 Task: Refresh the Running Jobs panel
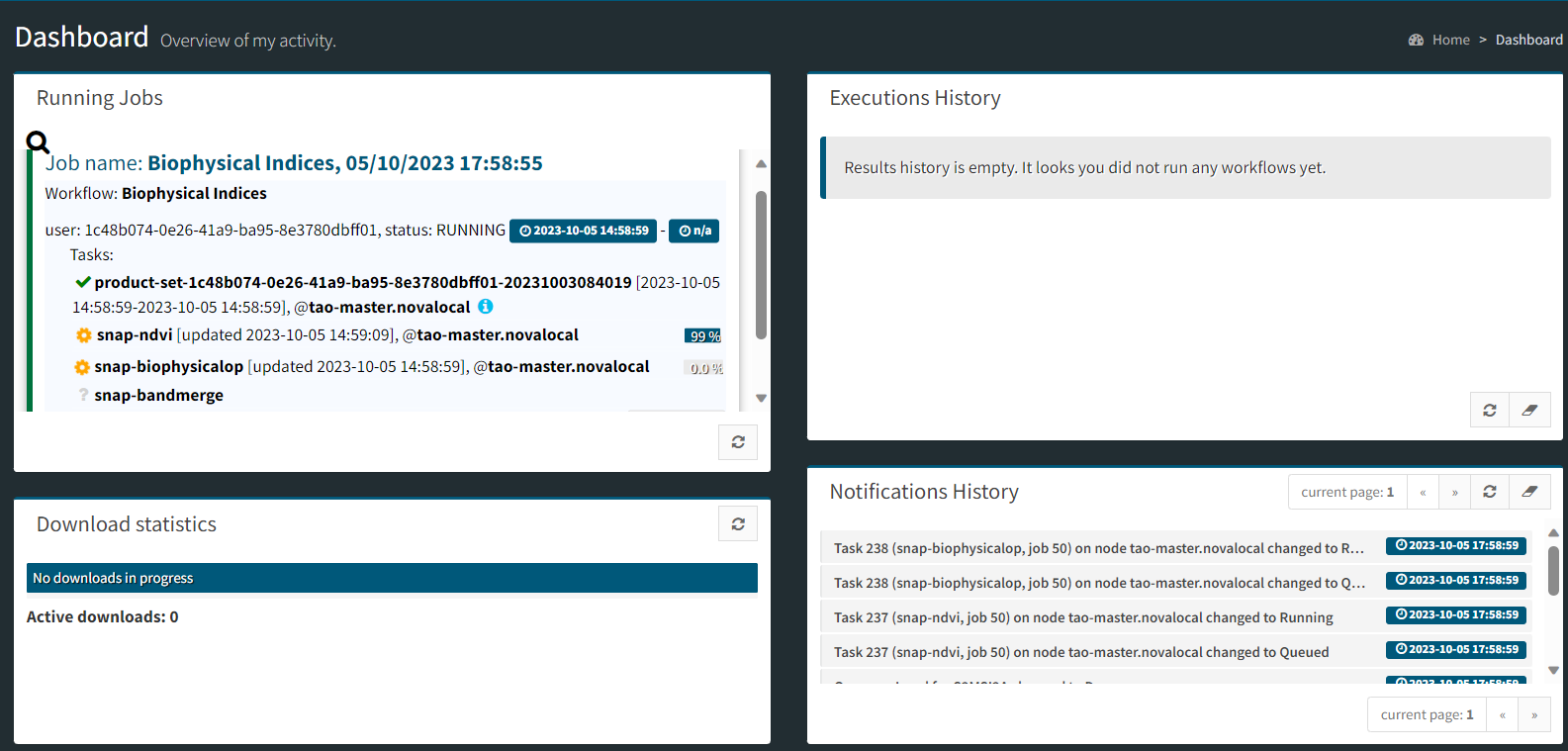[x=737, y=442]
